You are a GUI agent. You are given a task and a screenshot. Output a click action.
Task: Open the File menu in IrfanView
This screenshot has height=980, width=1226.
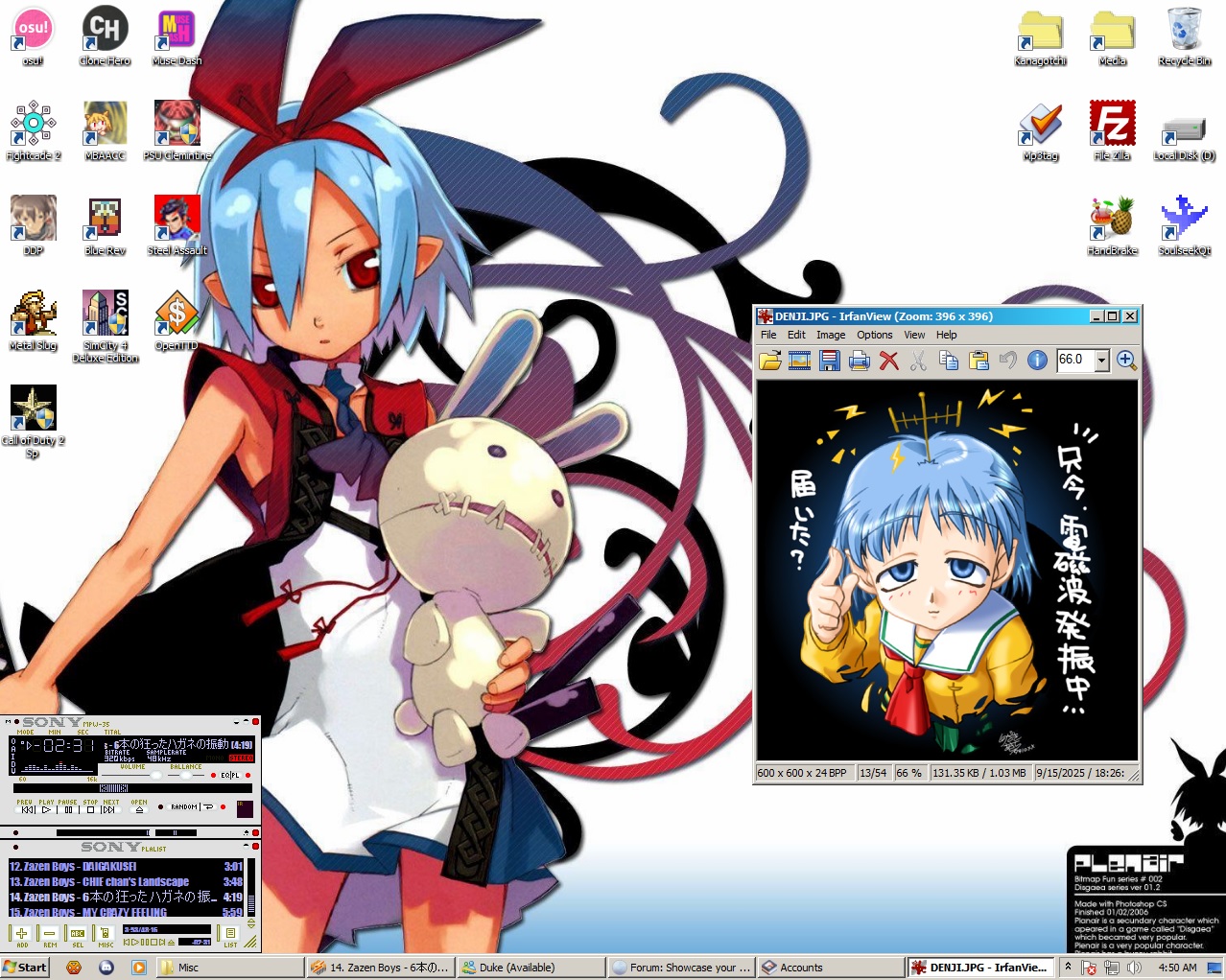tap(768, 335)
